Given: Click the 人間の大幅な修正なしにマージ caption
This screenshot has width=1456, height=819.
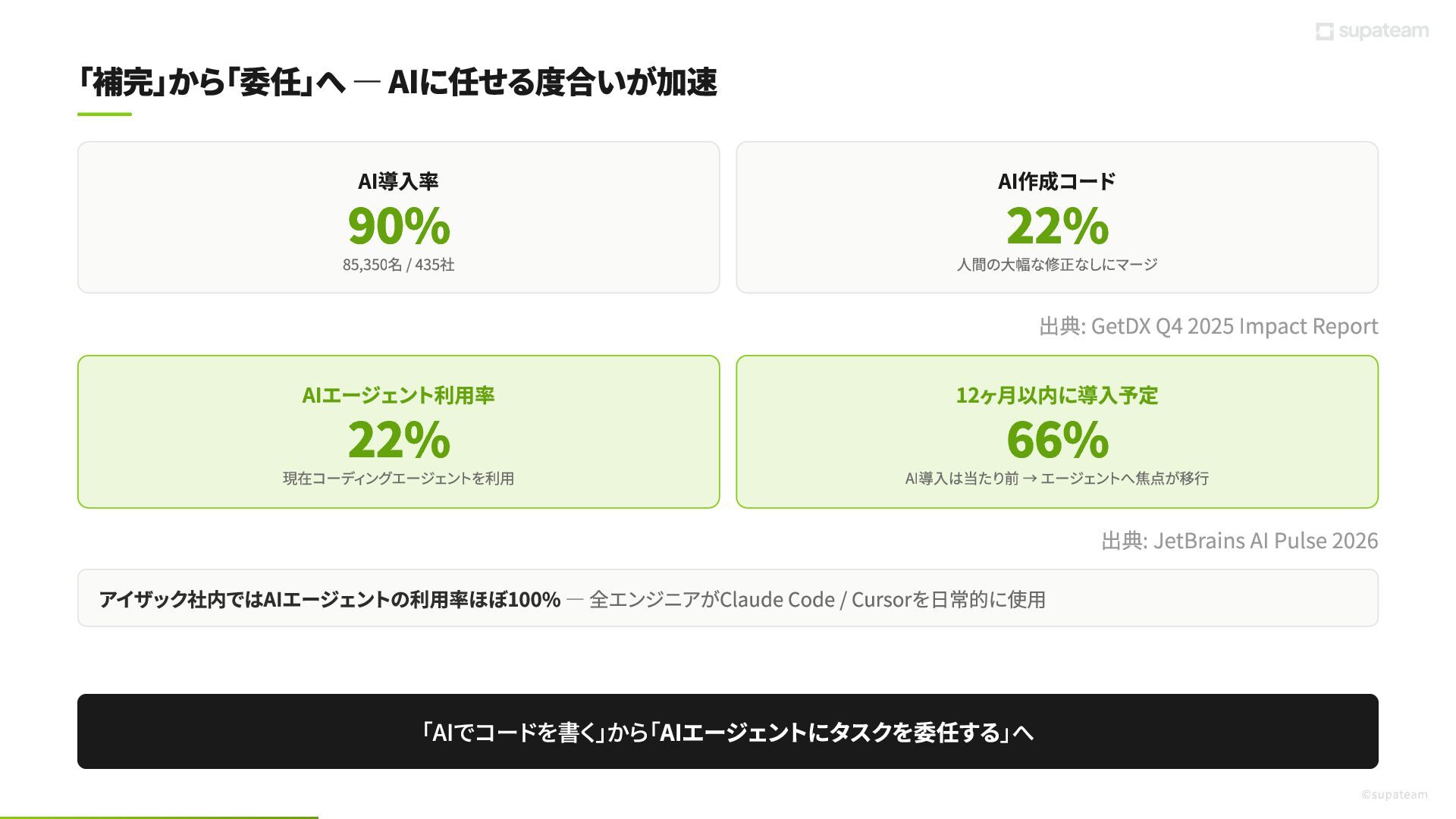Looking at the screenshot, I should coord(1057,265).
